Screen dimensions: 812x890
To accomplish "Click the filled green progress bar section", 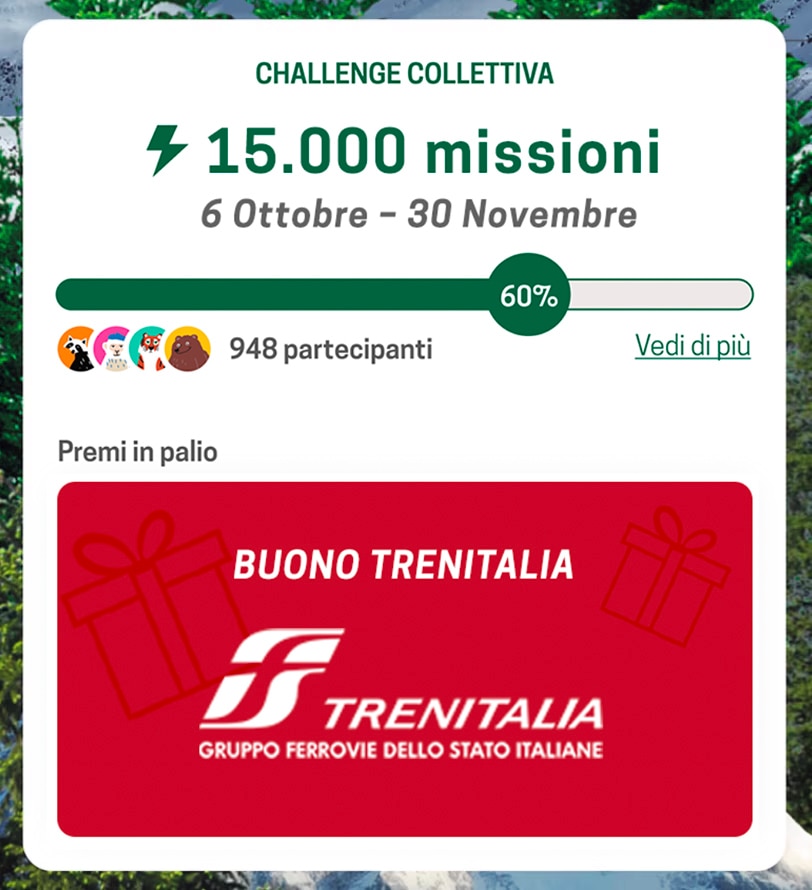I will (272, 295).
